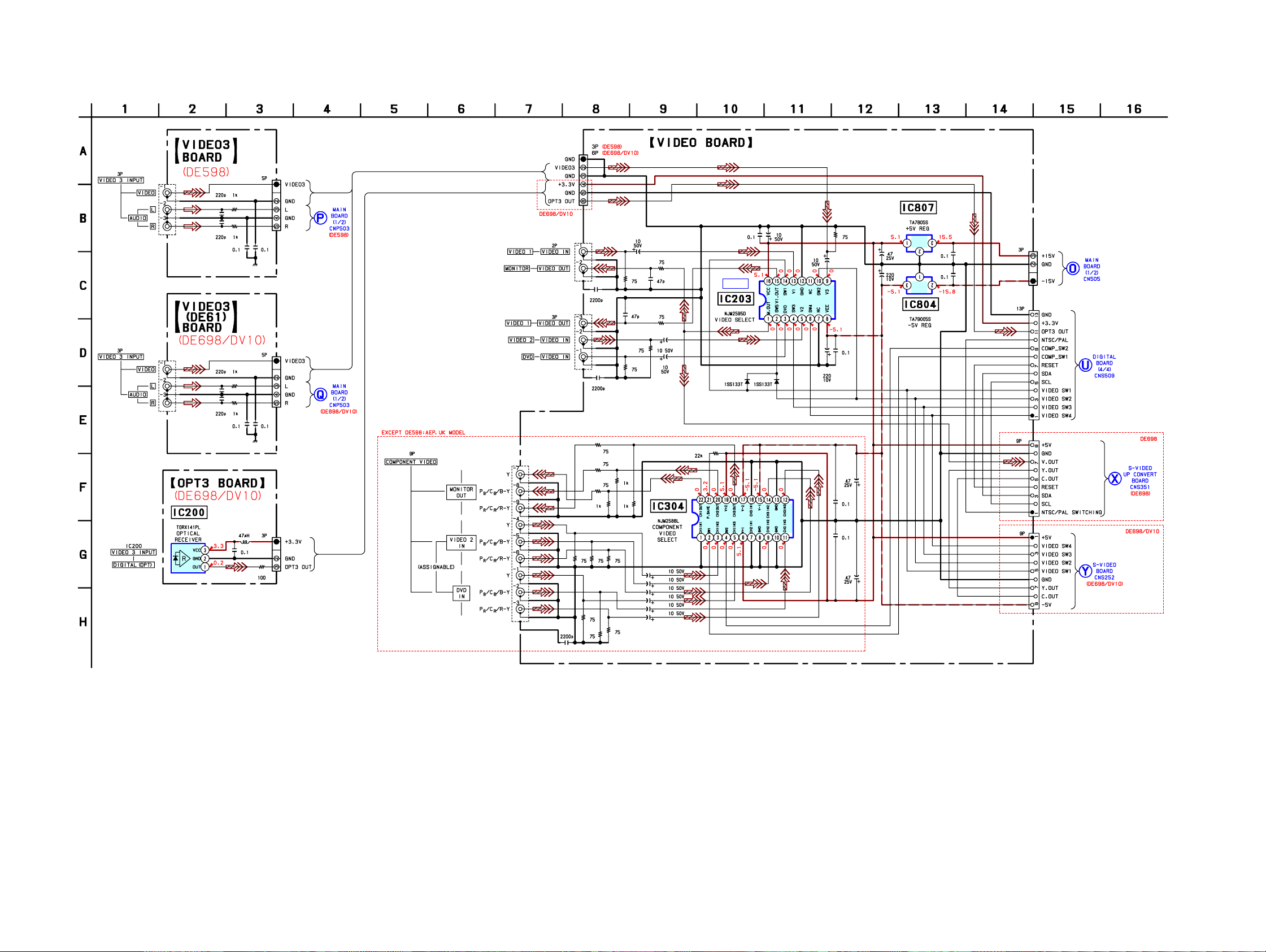Click the circled Q connector symbol

[x=320, y=394]
